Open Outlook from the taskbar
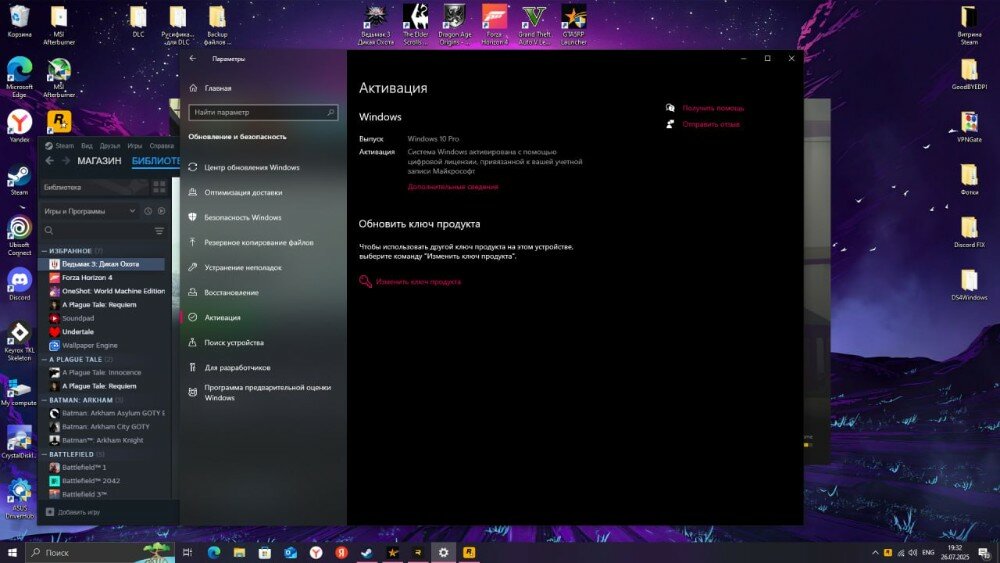The image size is (1000, 563). pos(290,552)
